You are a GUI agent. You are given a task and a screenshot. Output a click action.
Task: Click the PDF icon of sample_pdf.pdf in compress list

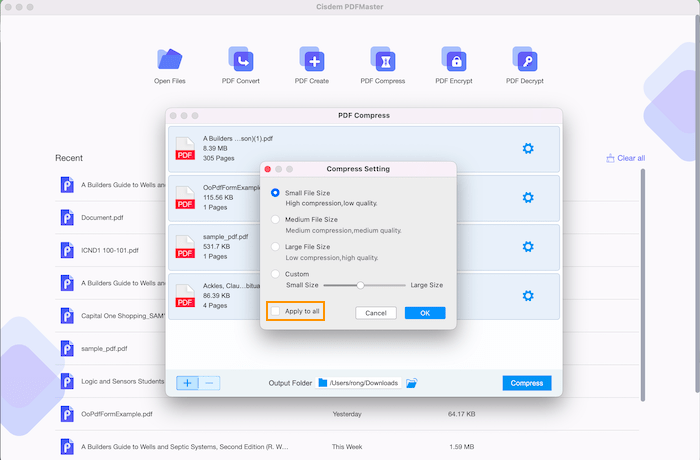(185, 247)
